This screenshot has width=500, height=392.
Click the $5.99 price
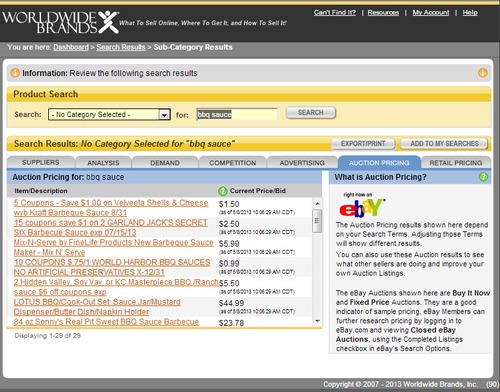[x=229, y=244]
